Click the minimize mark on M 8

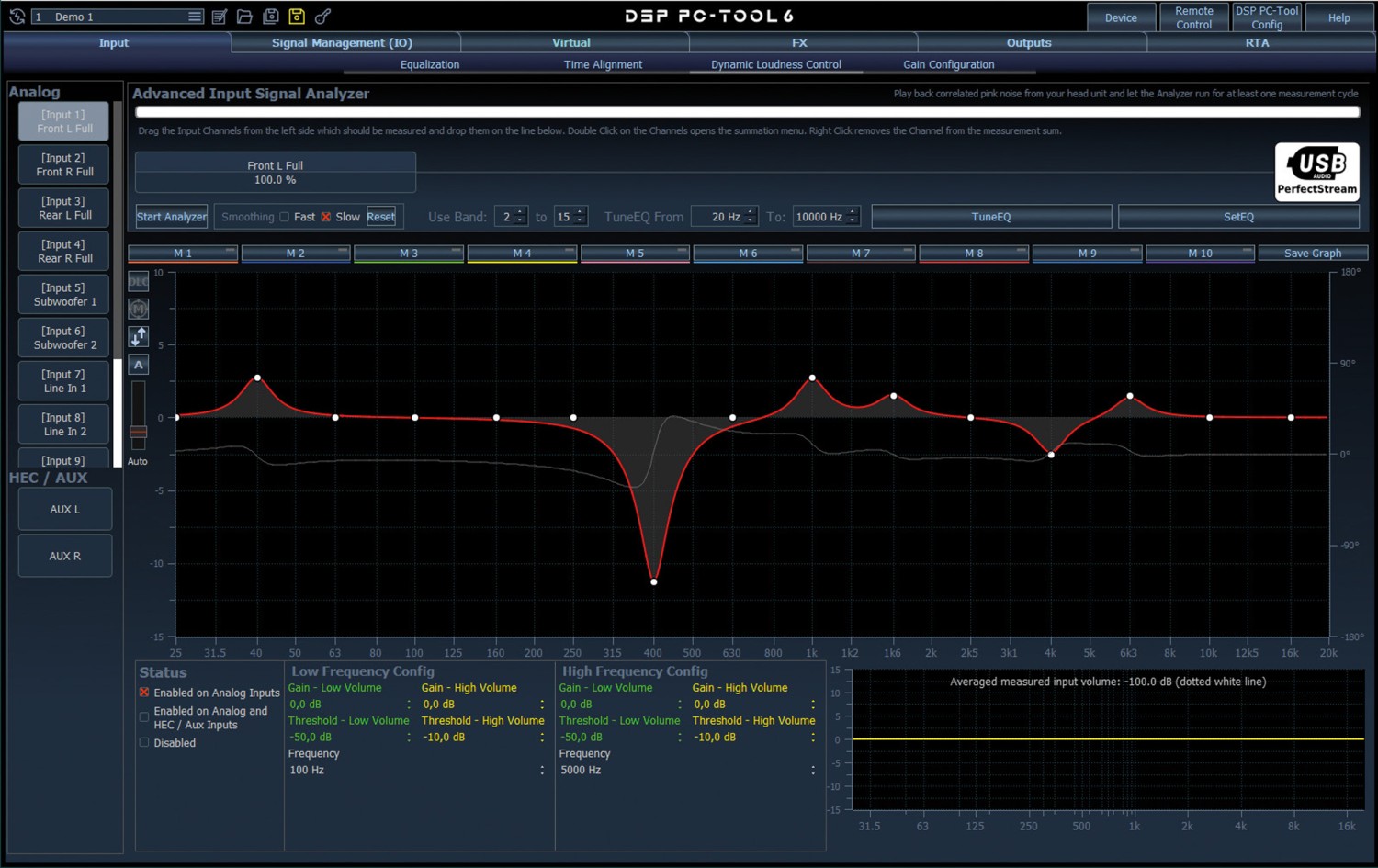click(x=1022, y=250)
